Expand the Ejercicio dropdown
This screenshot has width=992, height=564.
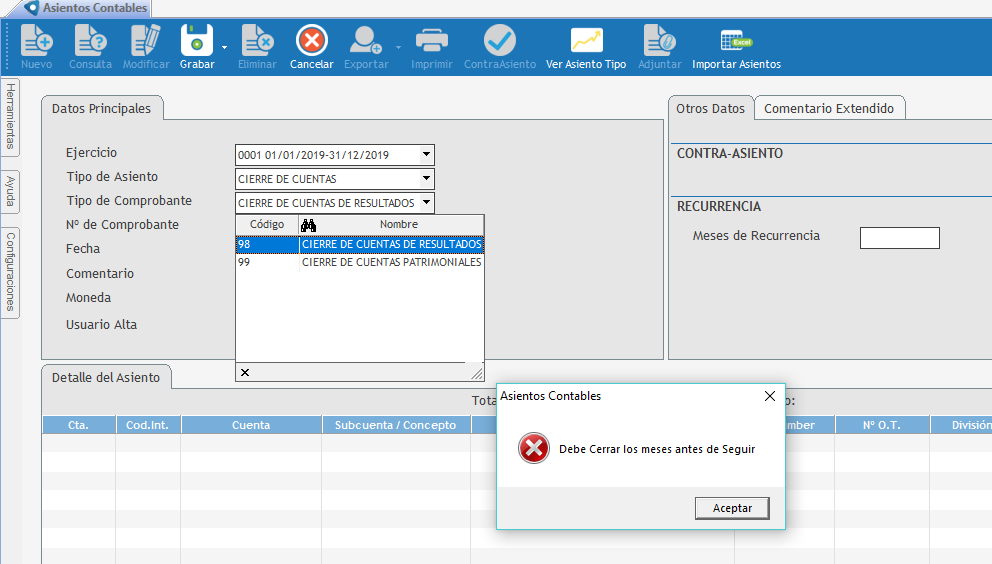[x=427, y=155]
